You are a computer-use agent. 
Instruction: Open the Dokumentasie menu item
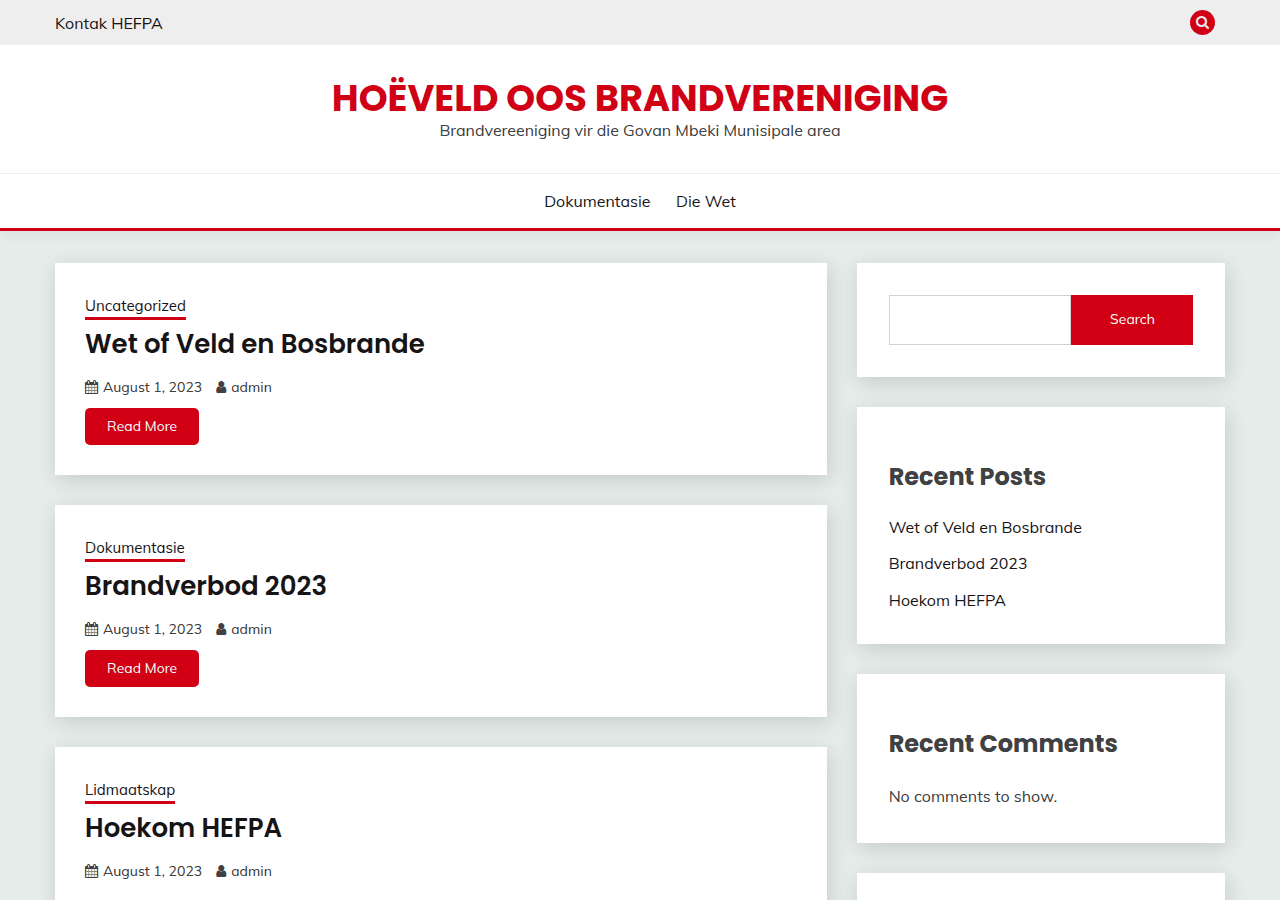click(x=597, y=201)
